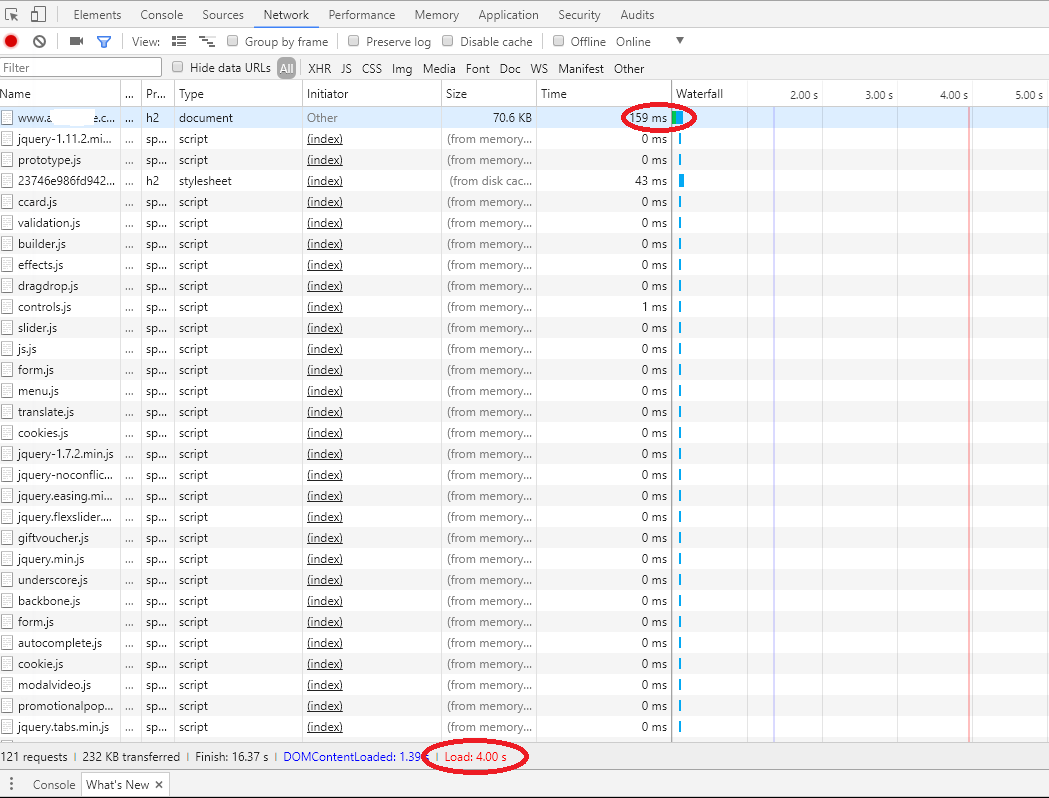Screen dimensions: 1049x798
Task: Clear the network log
Action: click(39, 41)
